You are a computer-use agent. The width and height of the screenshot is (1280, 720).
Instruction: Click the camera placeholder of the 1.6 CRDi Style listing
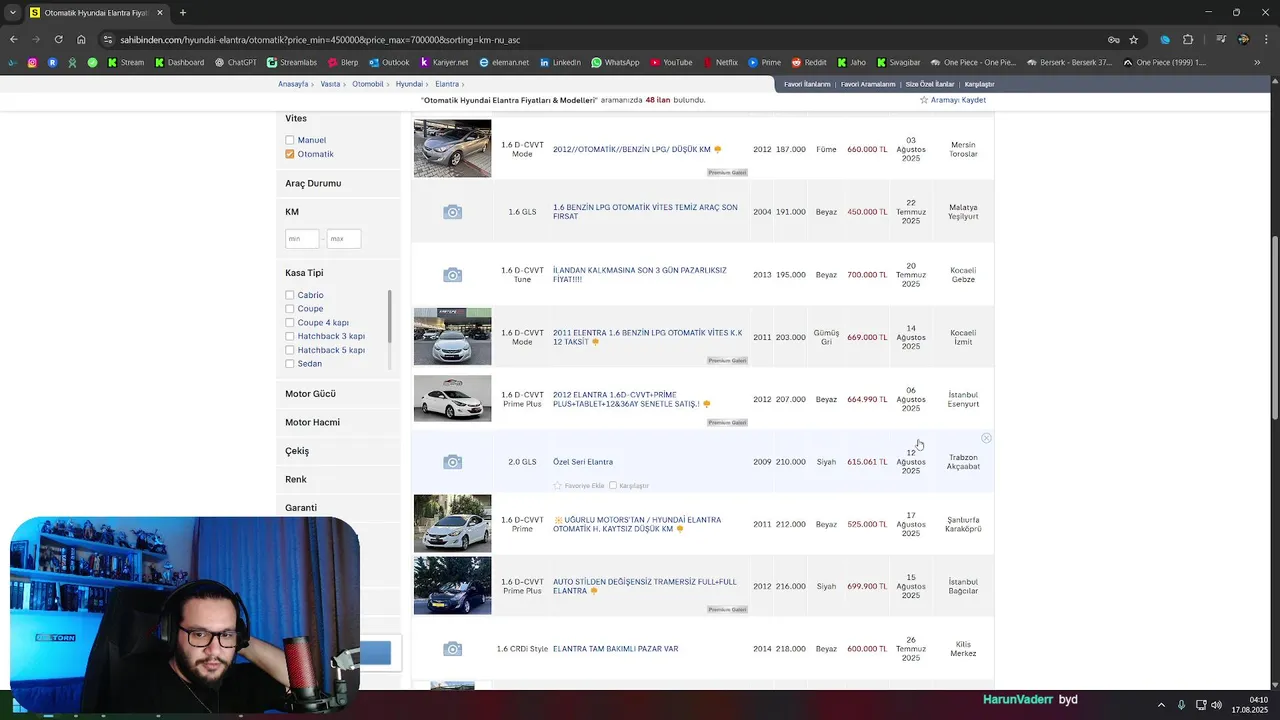[453, 649]
